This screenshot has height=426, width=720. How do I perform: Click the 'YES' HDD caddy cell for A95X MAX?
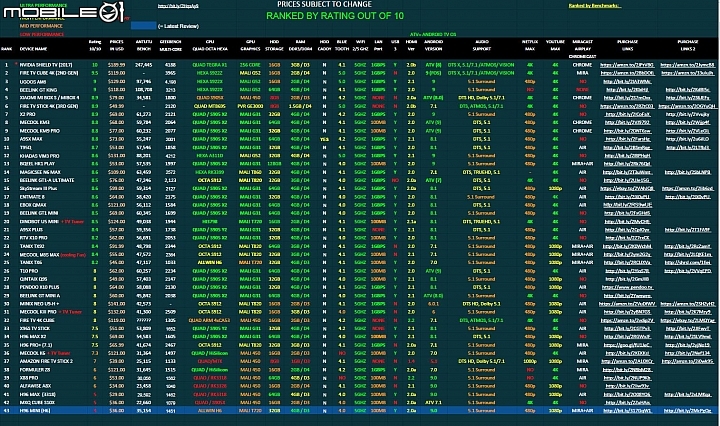[x=324, y=139]
